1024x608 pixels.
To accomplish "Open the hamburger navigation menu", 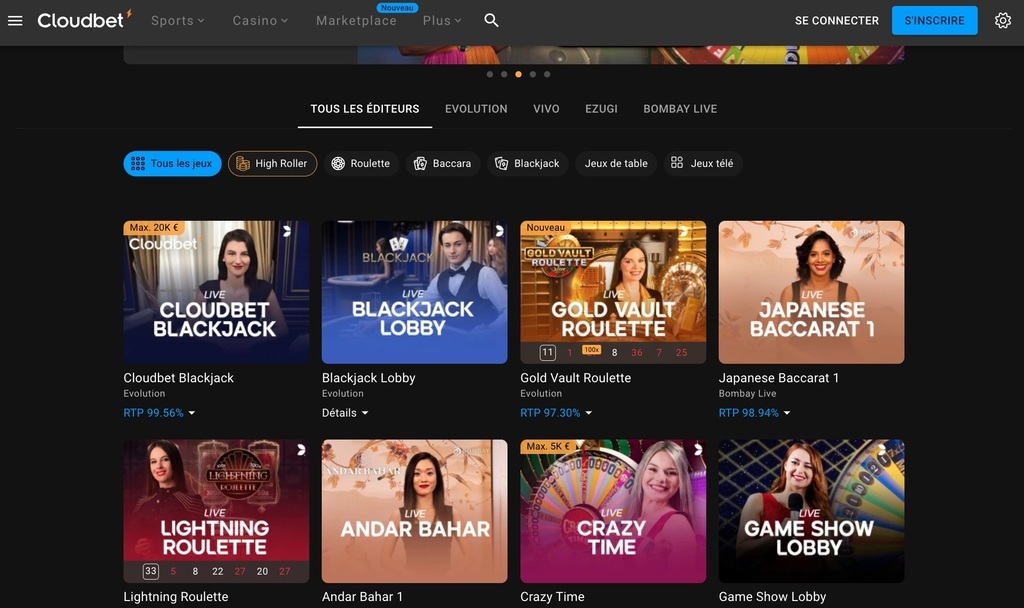I will point(15,20).
